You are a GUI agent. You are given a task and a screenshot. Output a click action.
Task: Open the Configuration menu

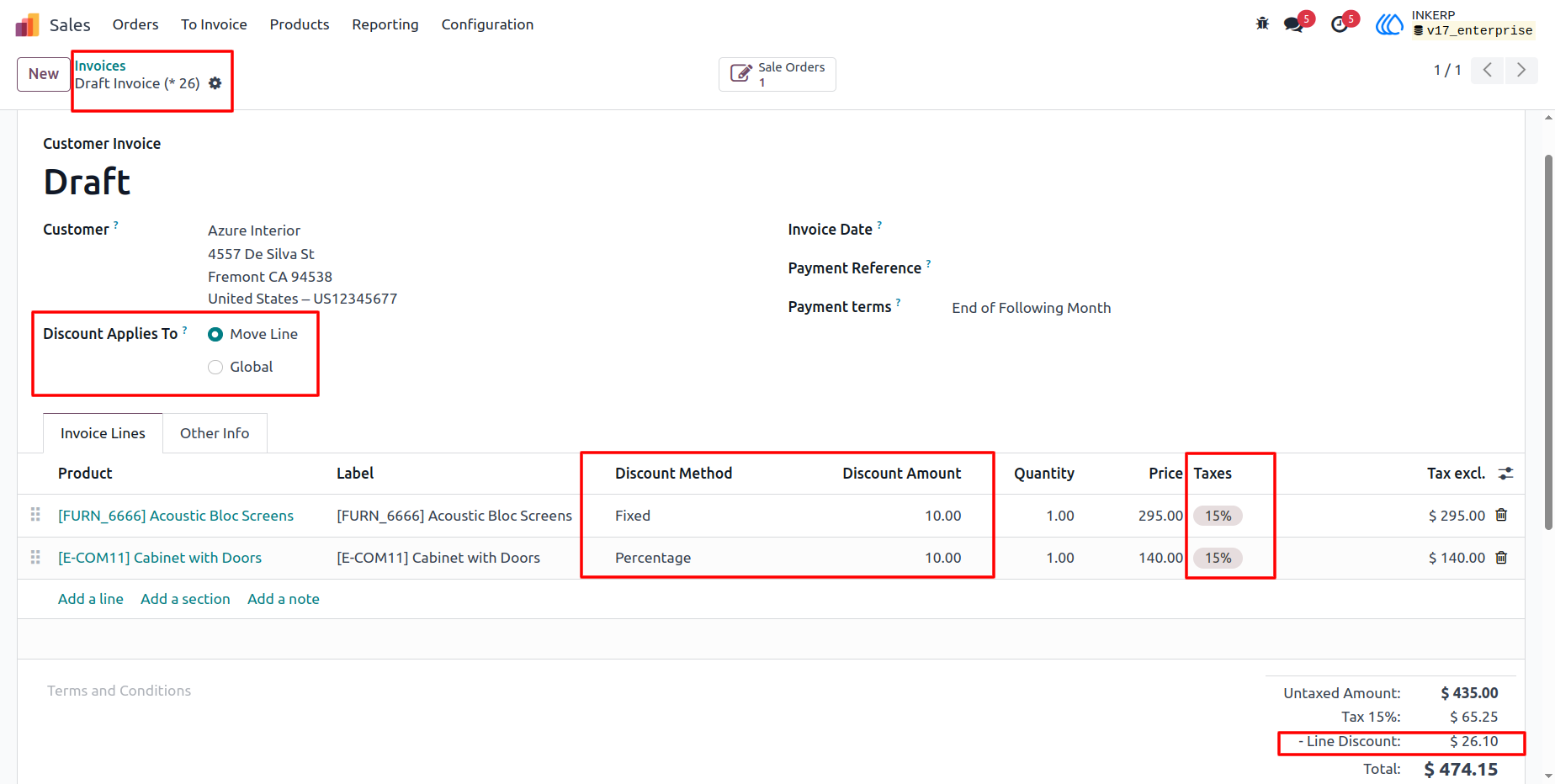[x=487, y=24]
